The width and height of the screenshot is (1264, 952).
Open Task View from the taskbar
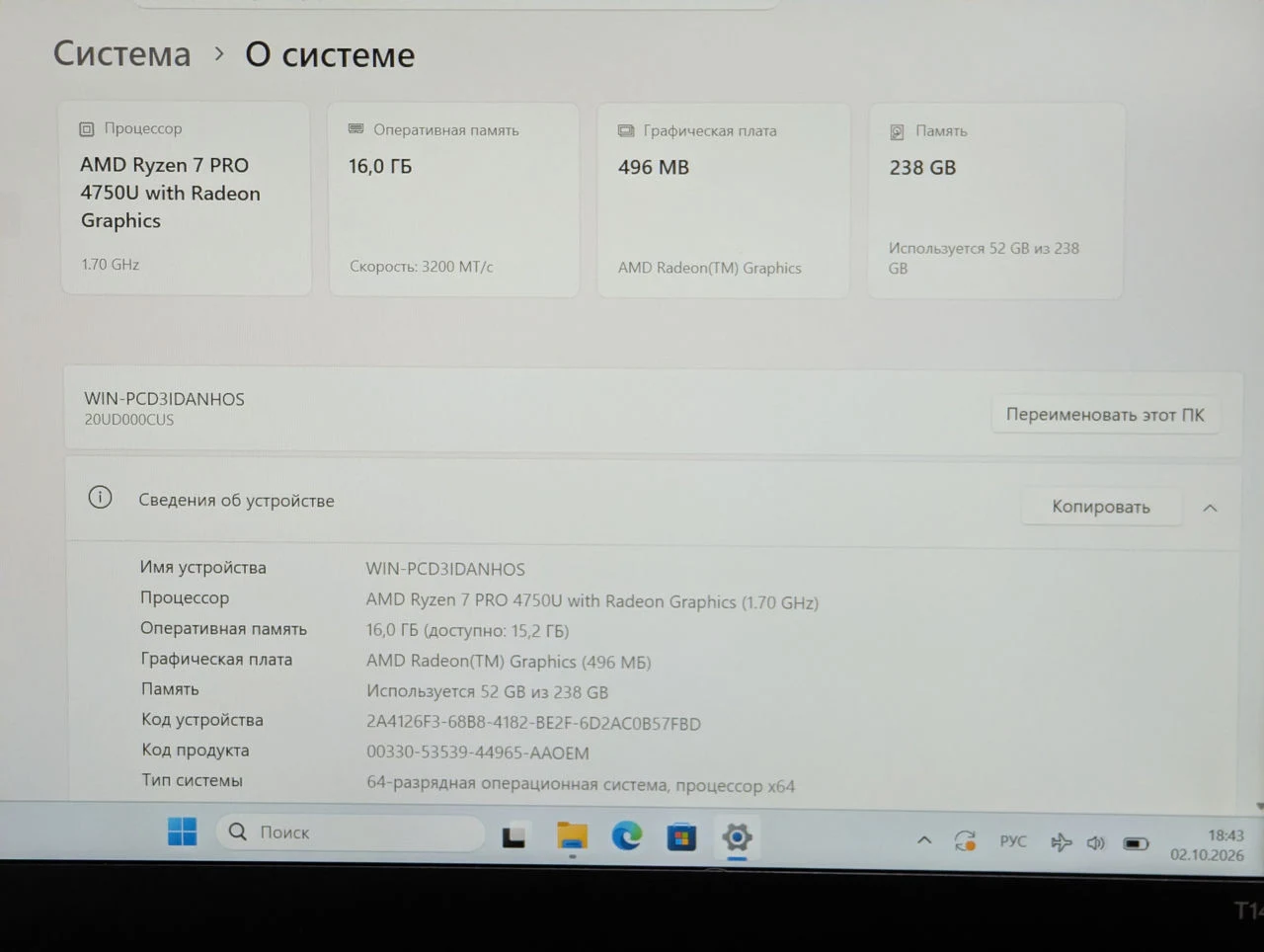513,837
